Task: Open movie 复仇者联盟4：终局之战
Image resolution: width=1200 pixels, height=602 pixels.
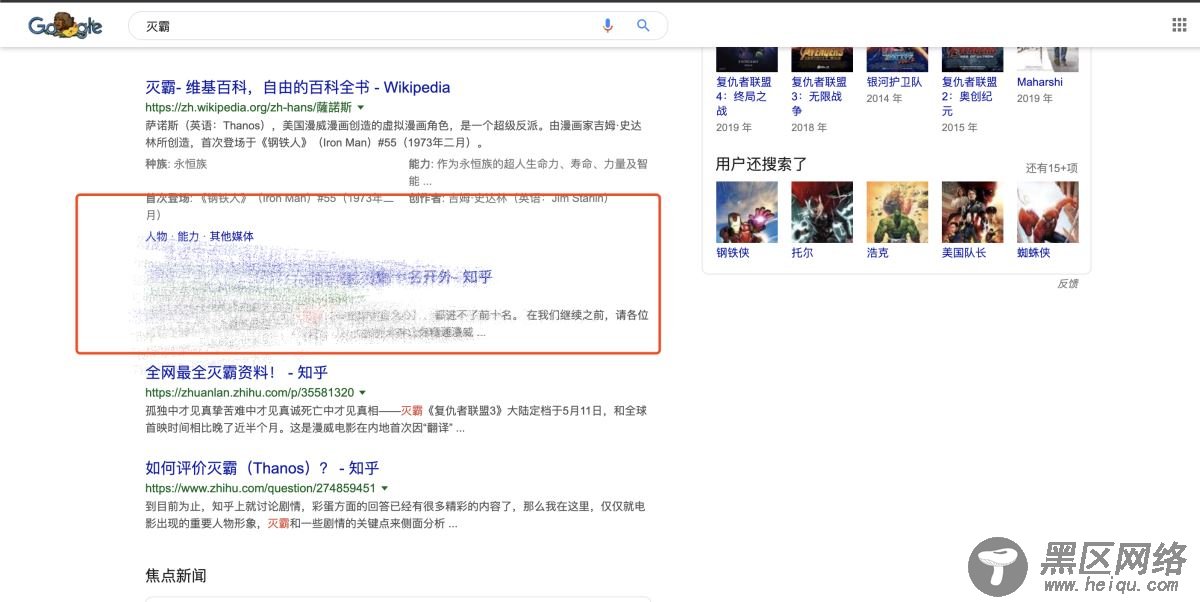Action: point(744,96)
